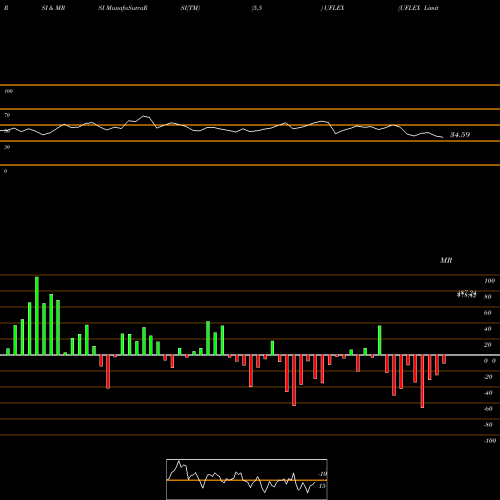Click the MR axis label -40
Screen dimensions: 500x500
488,393
